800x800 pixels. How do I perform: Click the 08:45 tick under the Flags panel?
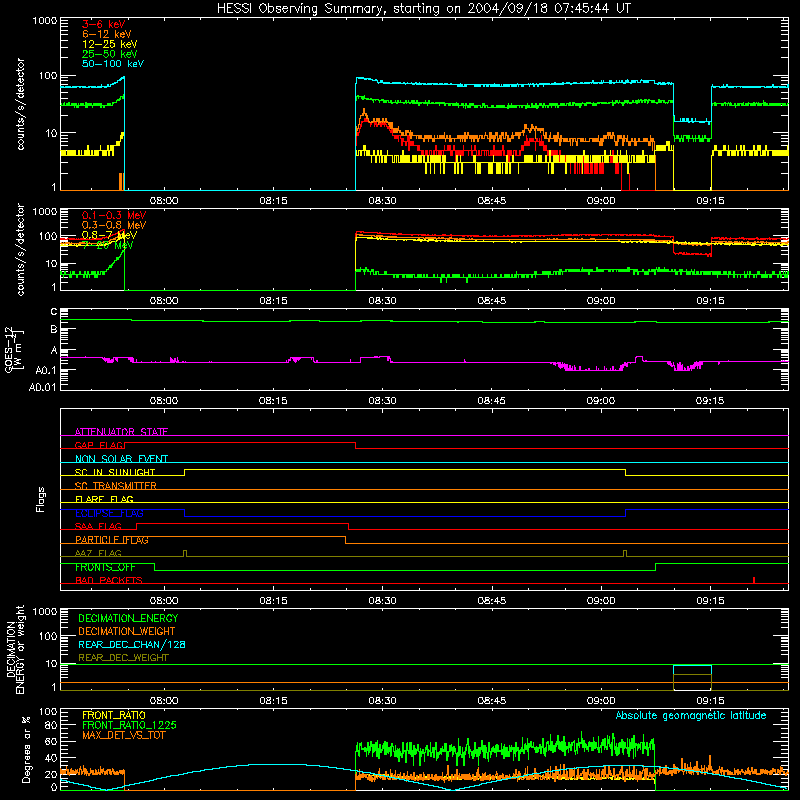tap(491, 601)
